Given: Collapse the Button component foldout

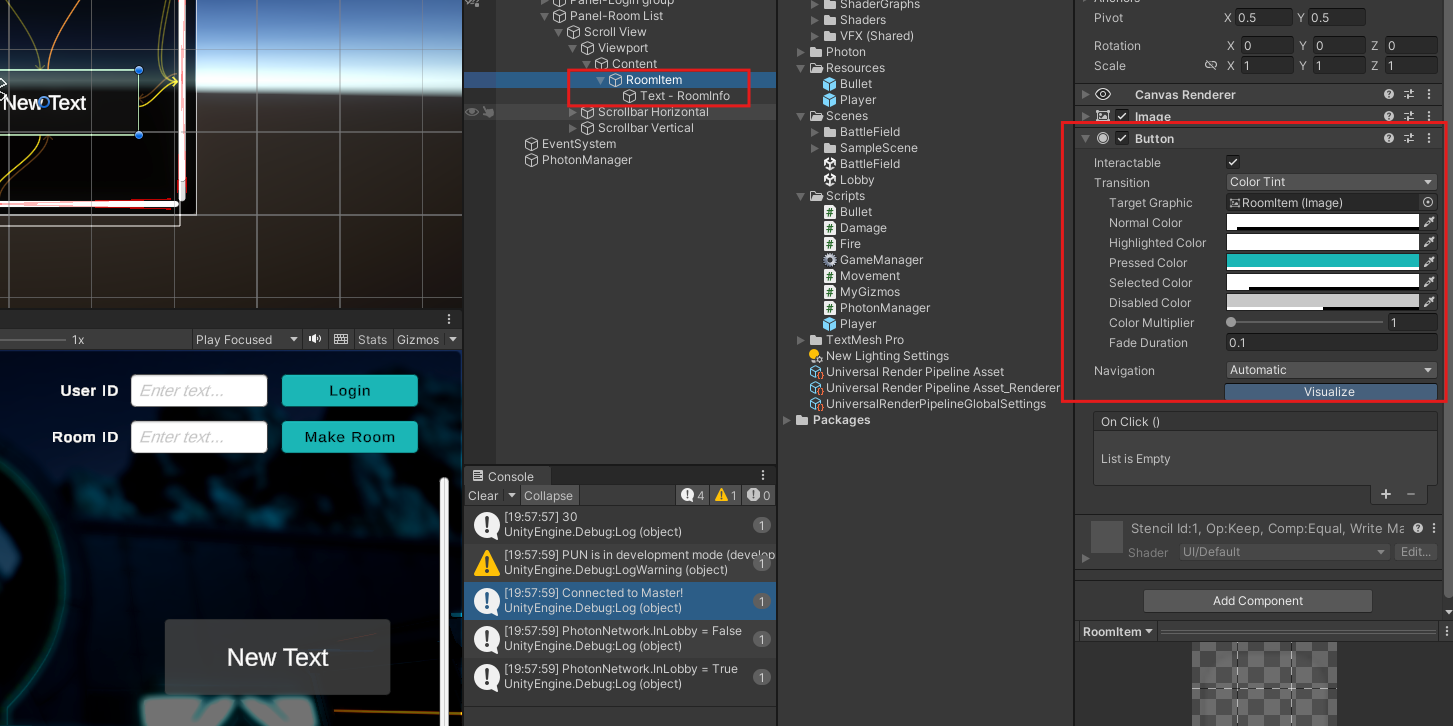Looking at the screenshot, I should tap(1086, 139).
